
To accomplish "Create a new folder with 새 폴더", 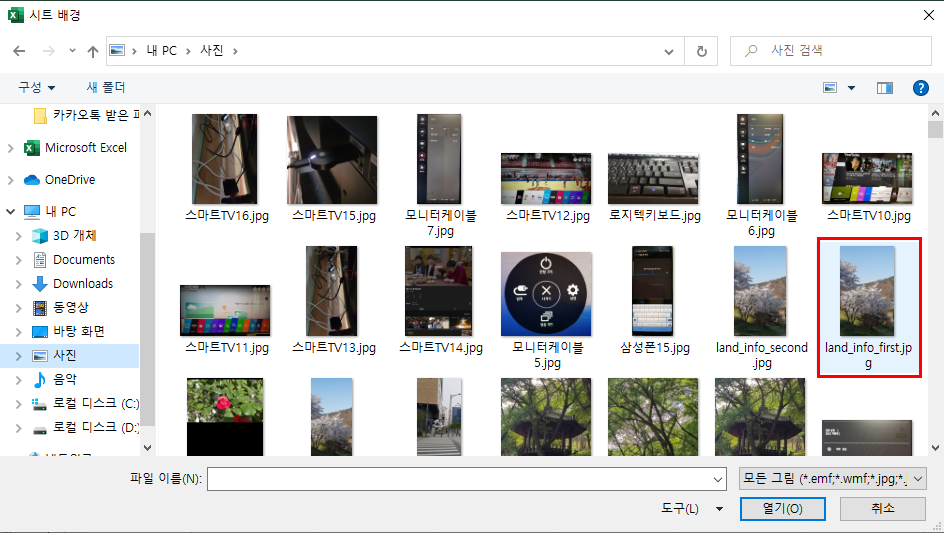I will pyautogui.click(x=105, y=87).
